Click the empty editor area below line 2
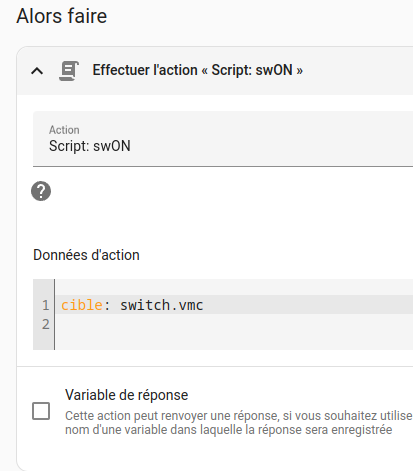The height and width of the screenshot is (471, 413). click(x=234, y=341)
